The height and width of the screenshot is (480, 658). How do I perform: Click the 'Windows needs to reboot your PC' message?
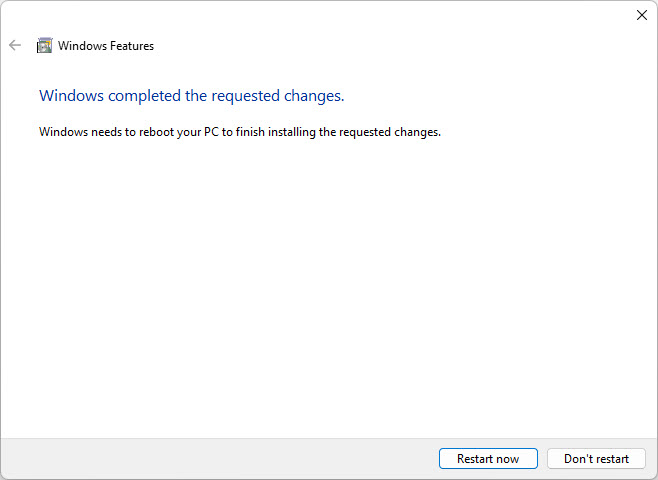point(239,131)
